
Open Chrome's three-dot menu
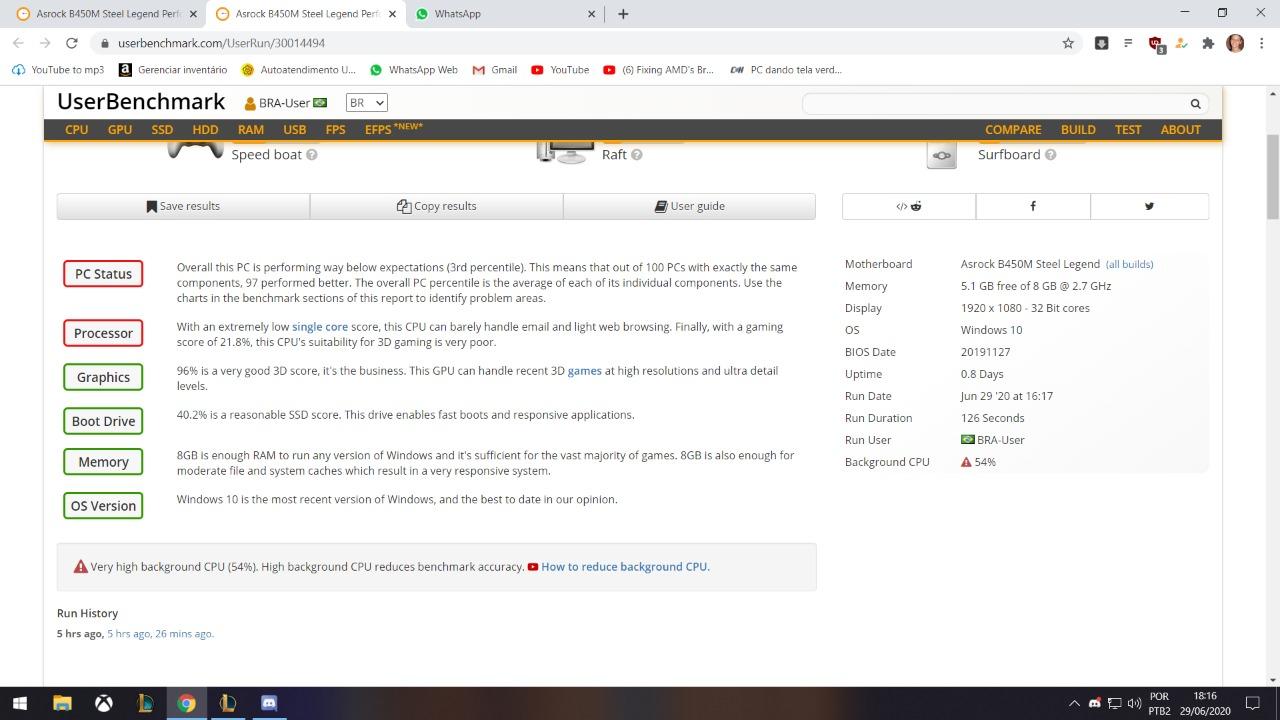(1262, 43)
